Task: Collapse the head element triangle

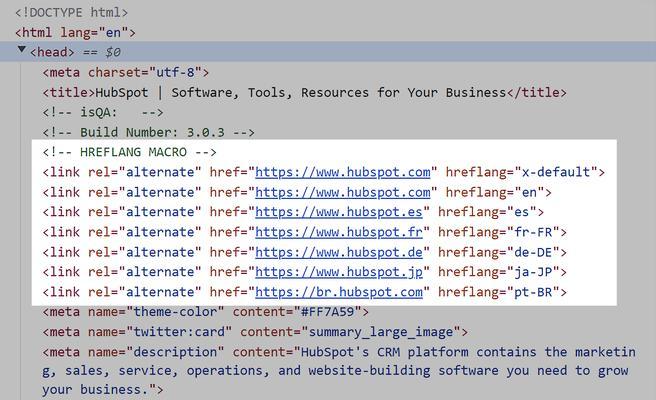Action: [x=22, y=50]
